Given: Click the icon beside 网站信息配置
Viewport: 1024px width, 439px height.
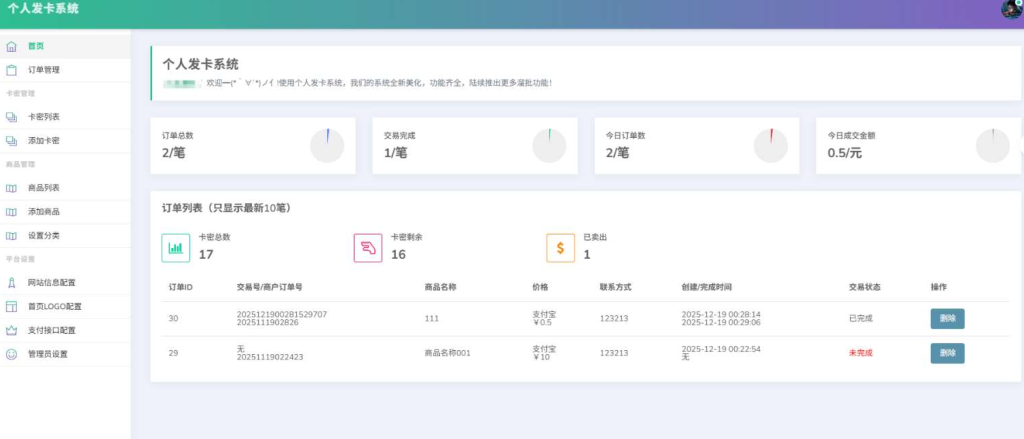Looking at the screenshot, I should pyautogui.click(x=11, y=283).
